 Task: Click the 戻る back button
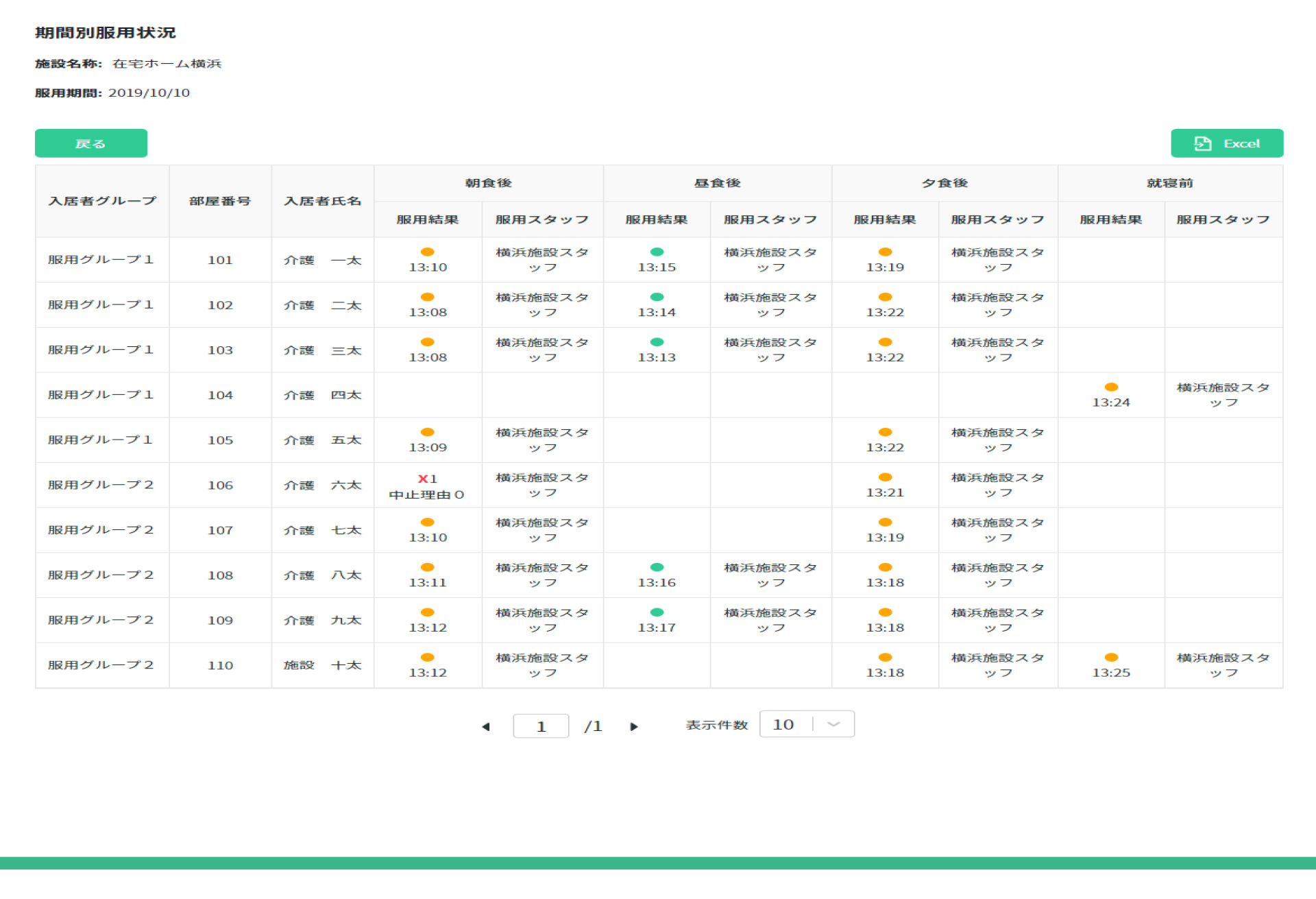tap(91, 143)
